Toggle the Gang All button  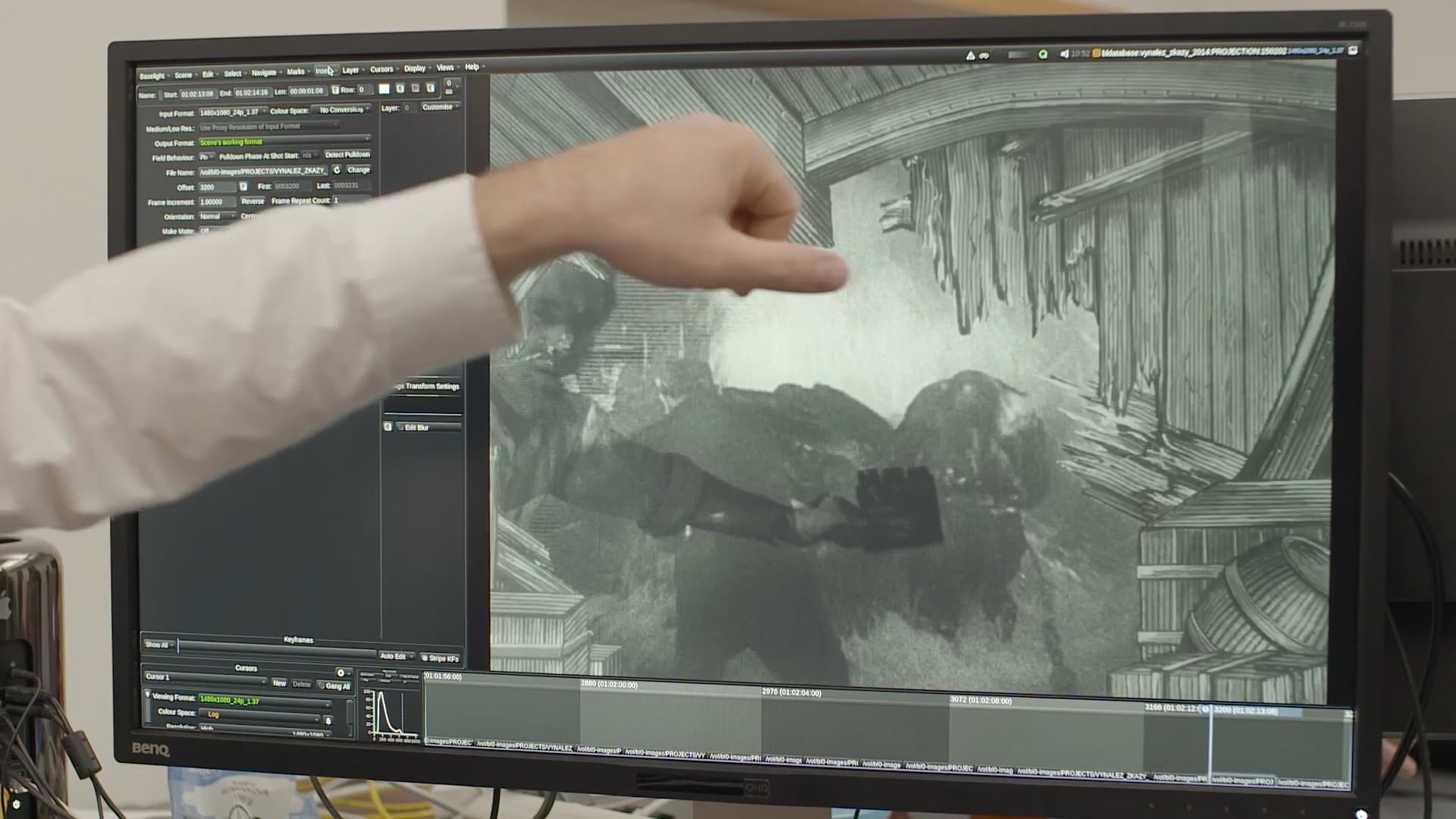(x=334, y=686)
